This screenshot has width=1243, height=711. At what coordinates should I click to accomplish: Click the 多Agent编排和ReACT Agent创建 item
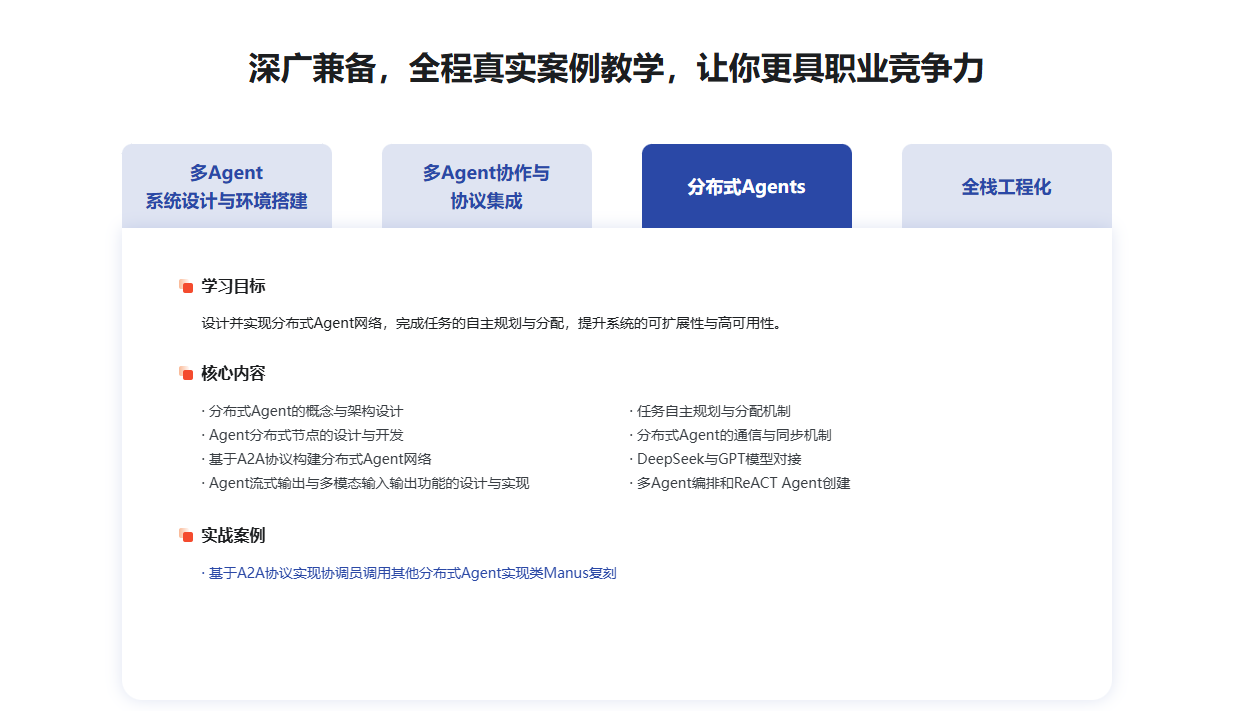tap(742, 483)
